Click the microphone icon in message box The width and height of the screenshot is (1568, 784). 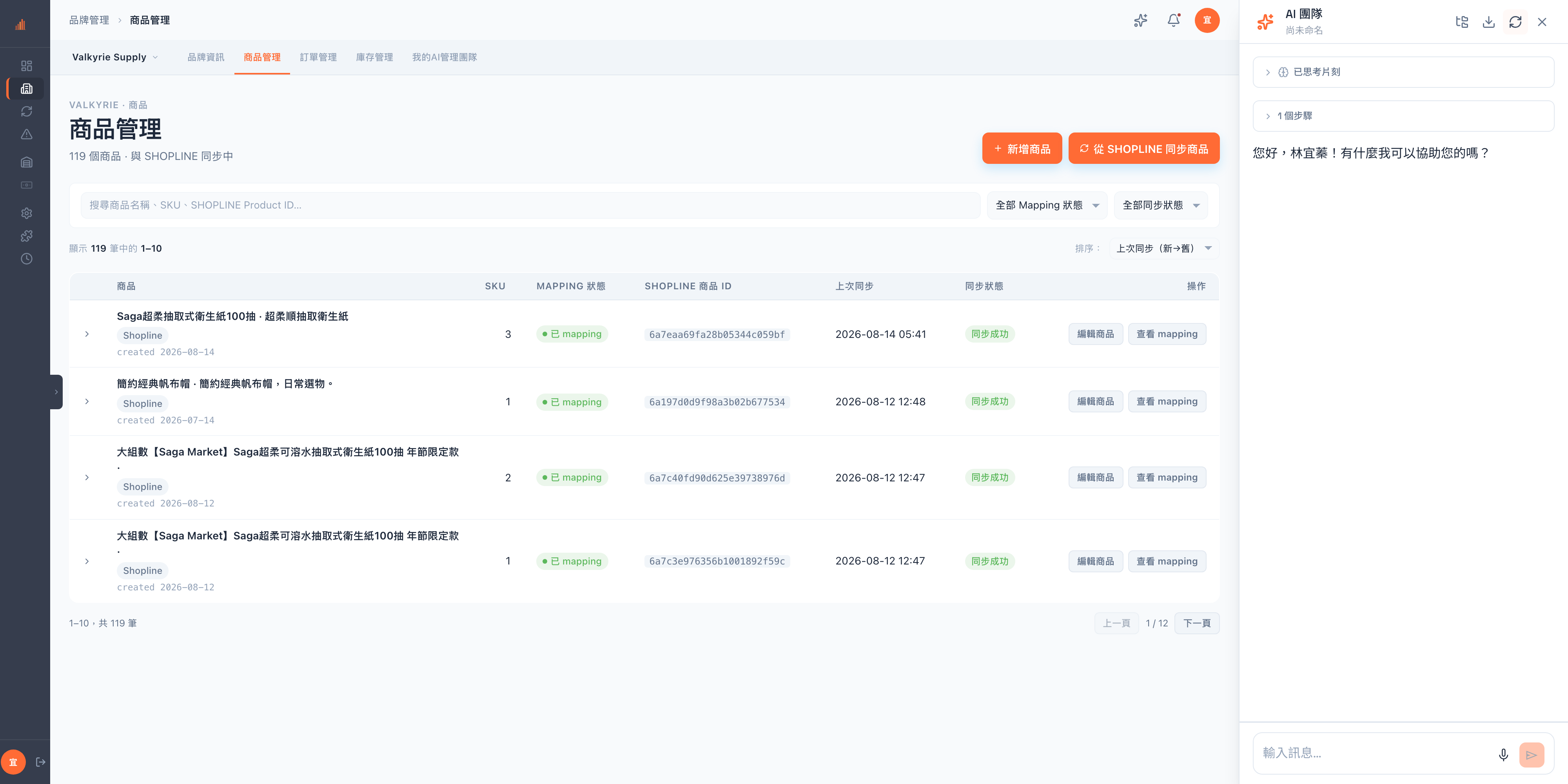[x=1503, y=755]
